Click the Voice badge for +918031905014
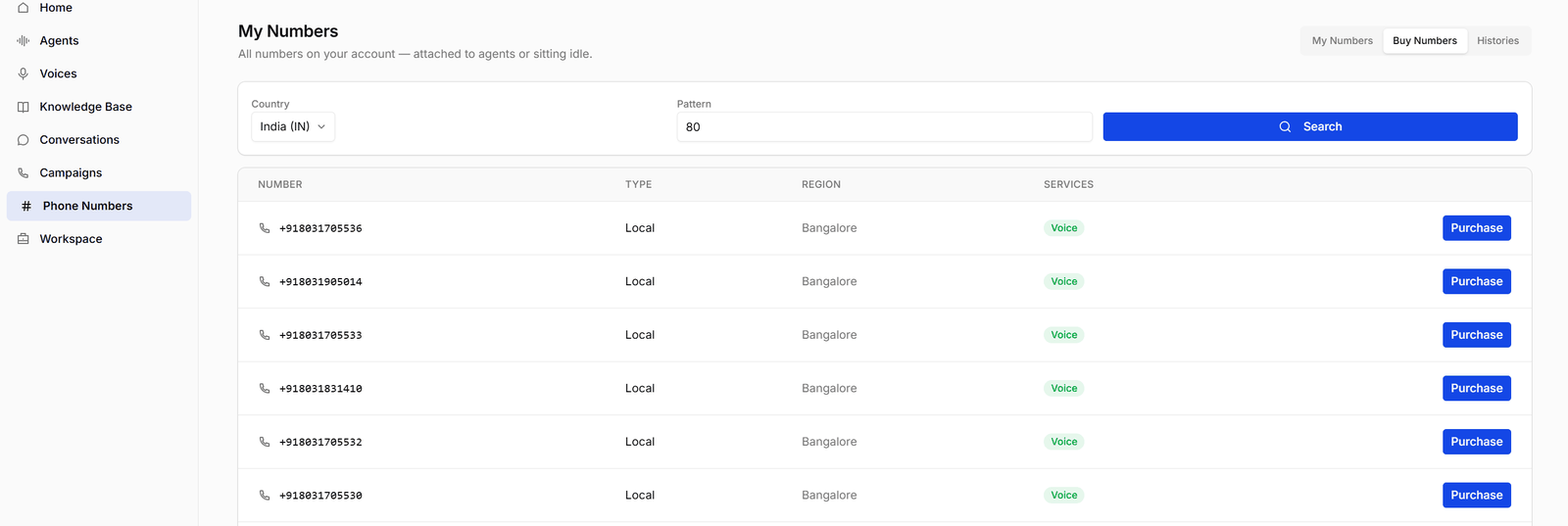The width and height of the screenshot is (1568, 526). 1063,281
